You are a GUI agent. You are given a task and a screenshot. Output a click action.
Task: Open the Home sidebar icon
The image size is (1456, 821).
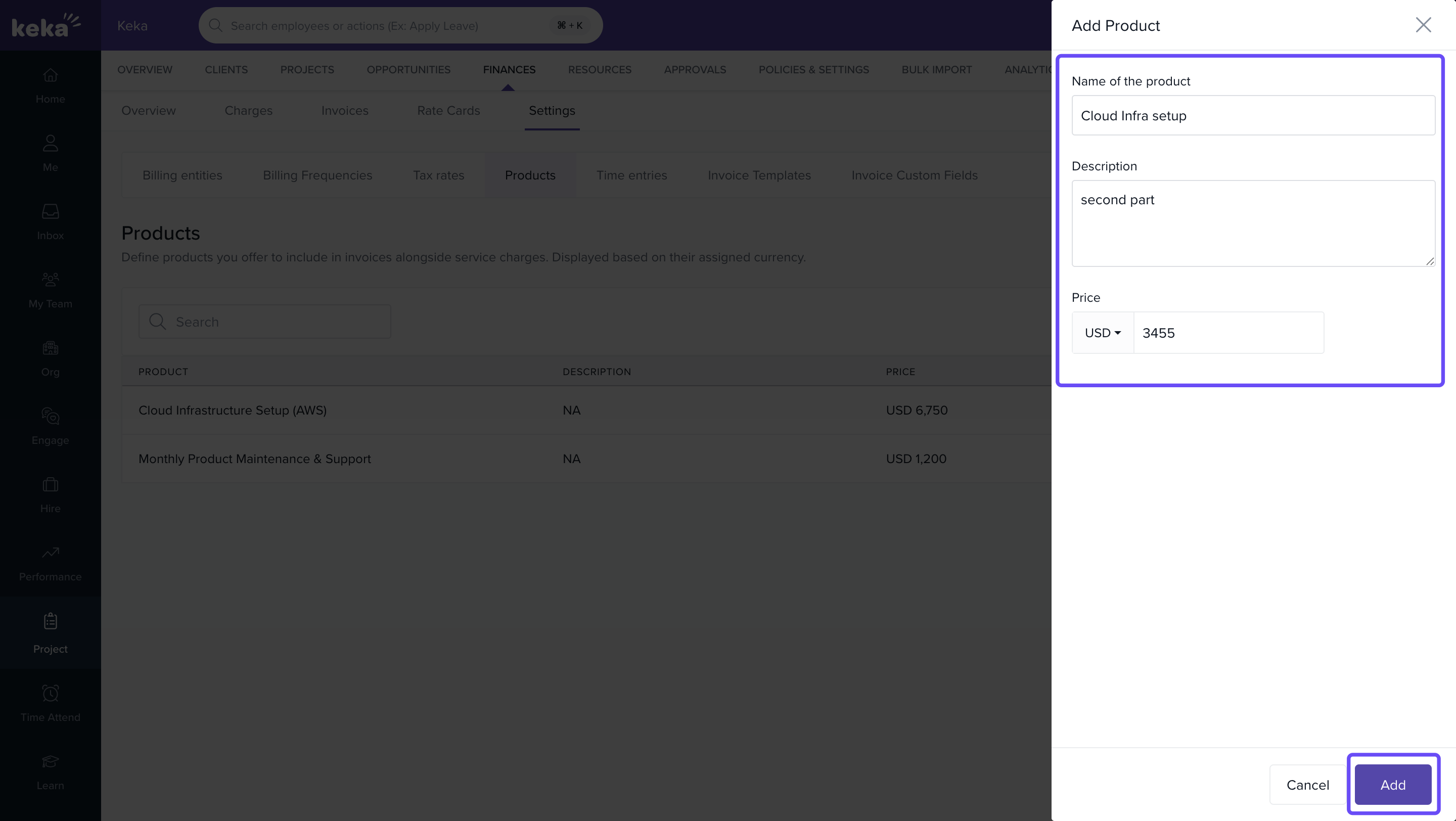(51, 75)
